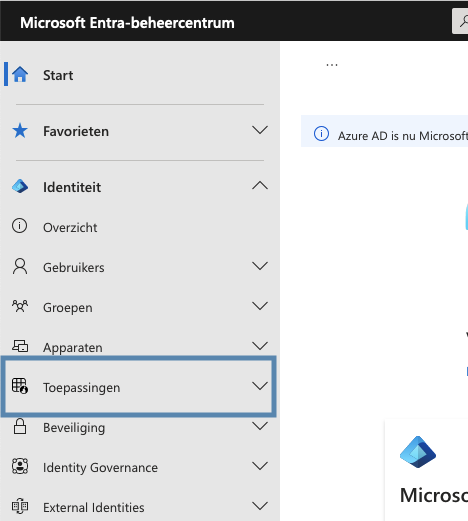This screenshot has height=521, width=468.
Task: Expand the Toepassingen submenu chevron
Action: (260, 386)
